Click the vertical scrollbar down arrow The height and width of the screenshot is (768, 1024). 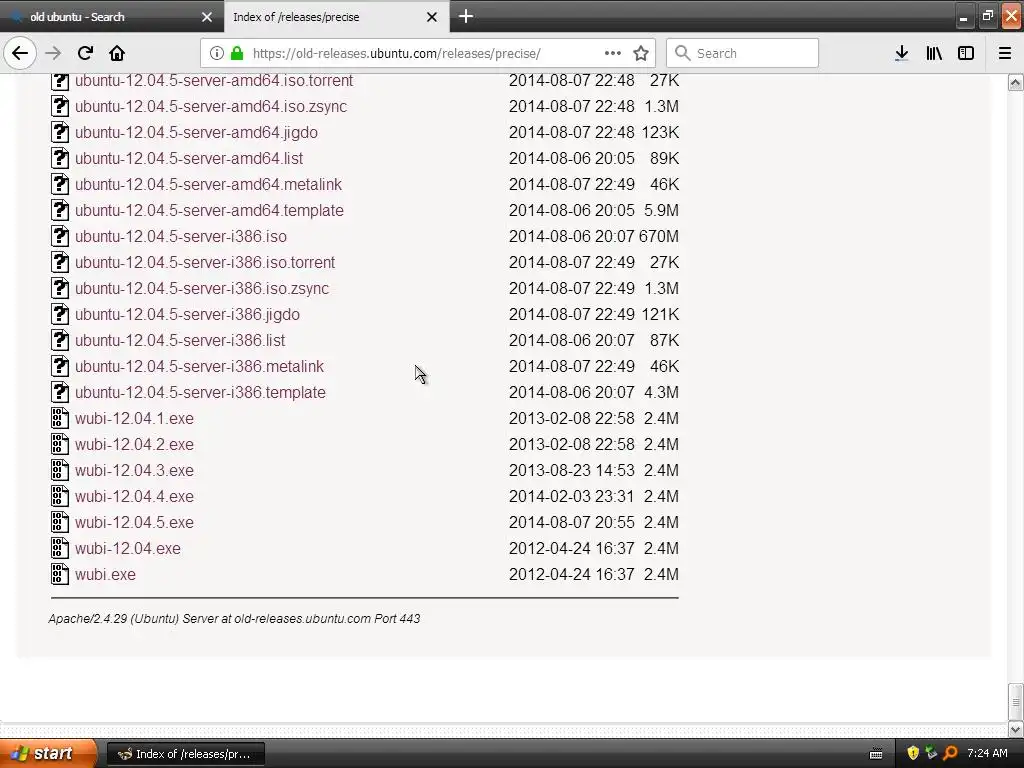1016,729
